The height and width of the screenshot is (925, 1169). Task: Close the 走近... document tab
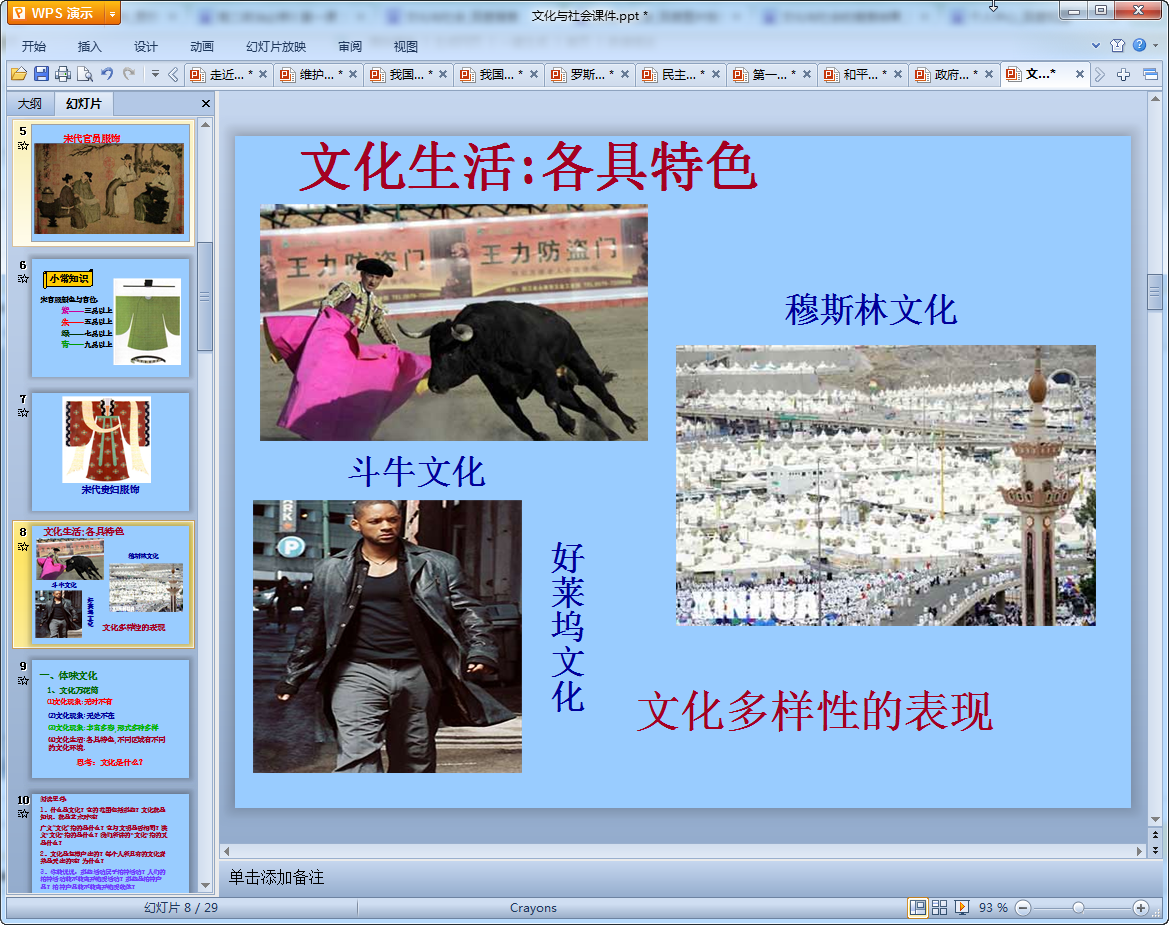[x=263, y=74]
